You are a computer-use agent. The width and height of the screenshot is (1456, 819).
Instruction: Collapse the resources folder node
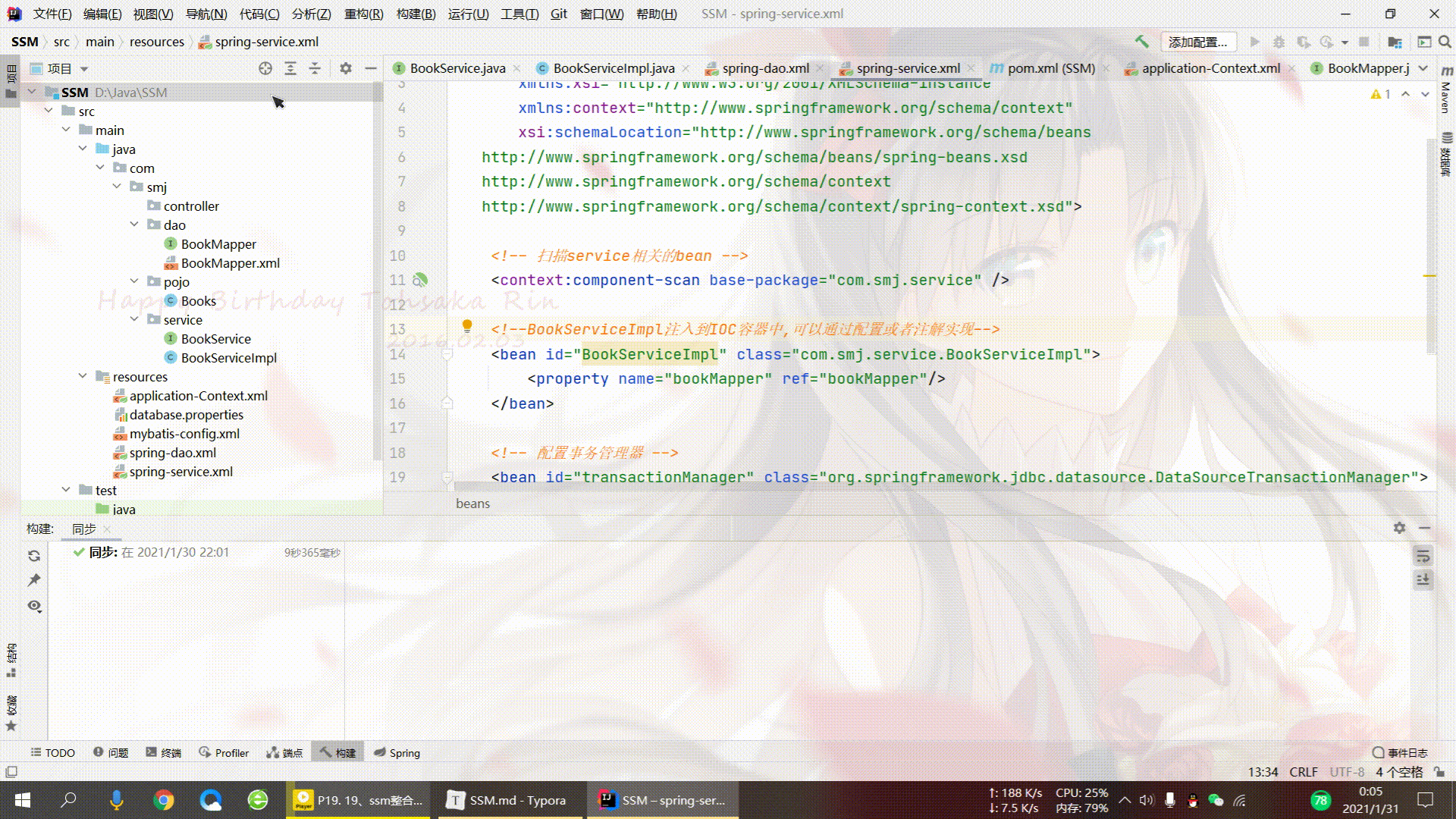[83, 377]
